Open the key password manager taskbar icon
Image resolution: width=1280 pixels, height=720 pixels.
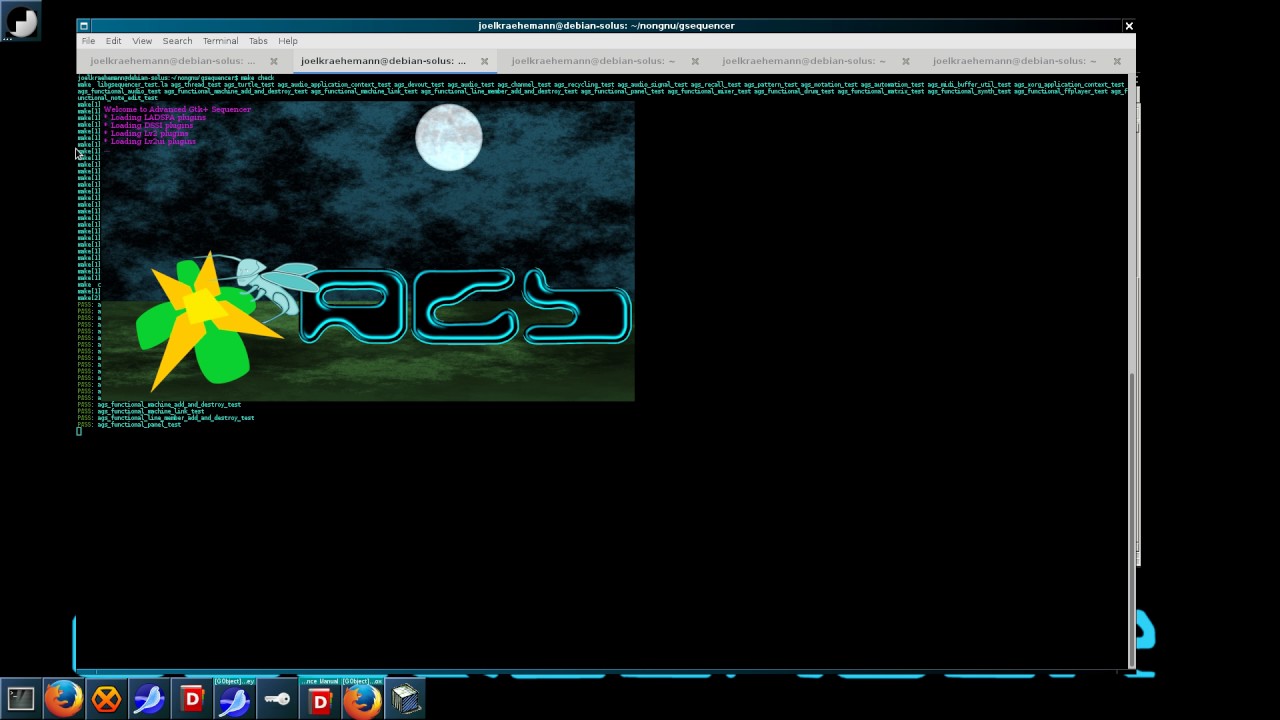coord(277,699)
